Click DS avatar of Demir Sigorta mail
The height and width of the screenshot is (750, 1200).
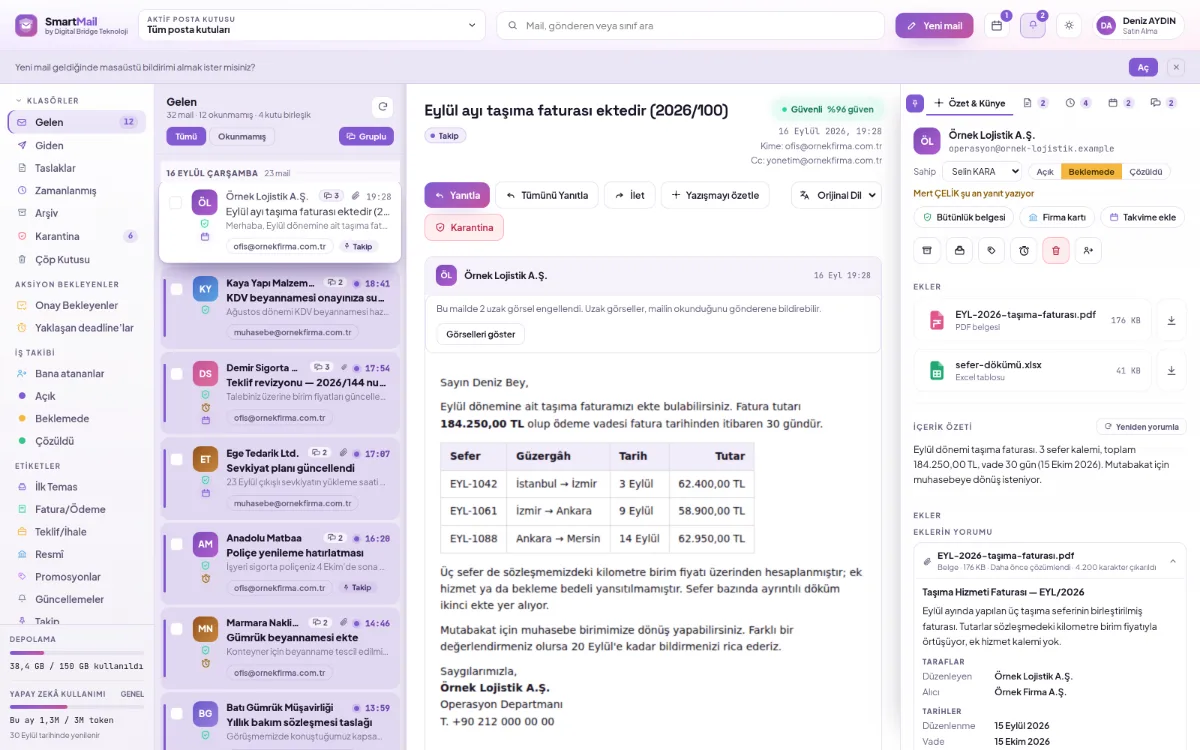(x=205, y=374)
